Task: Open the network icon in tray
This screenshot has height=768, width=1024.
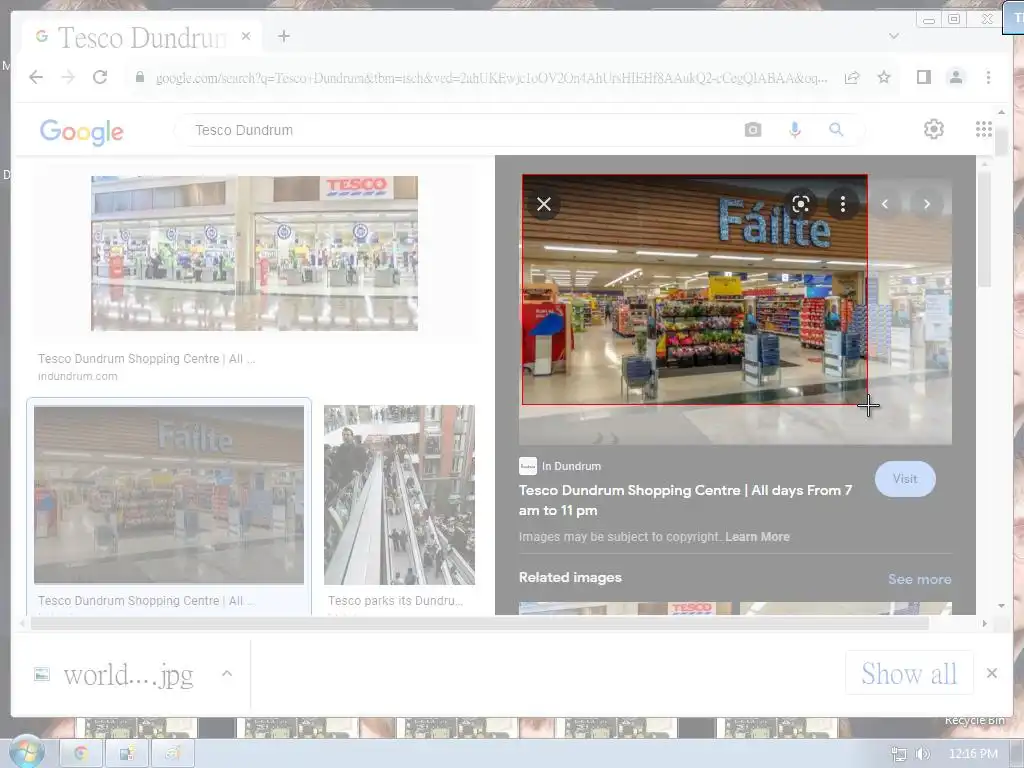Action: [x=899, y=754]
